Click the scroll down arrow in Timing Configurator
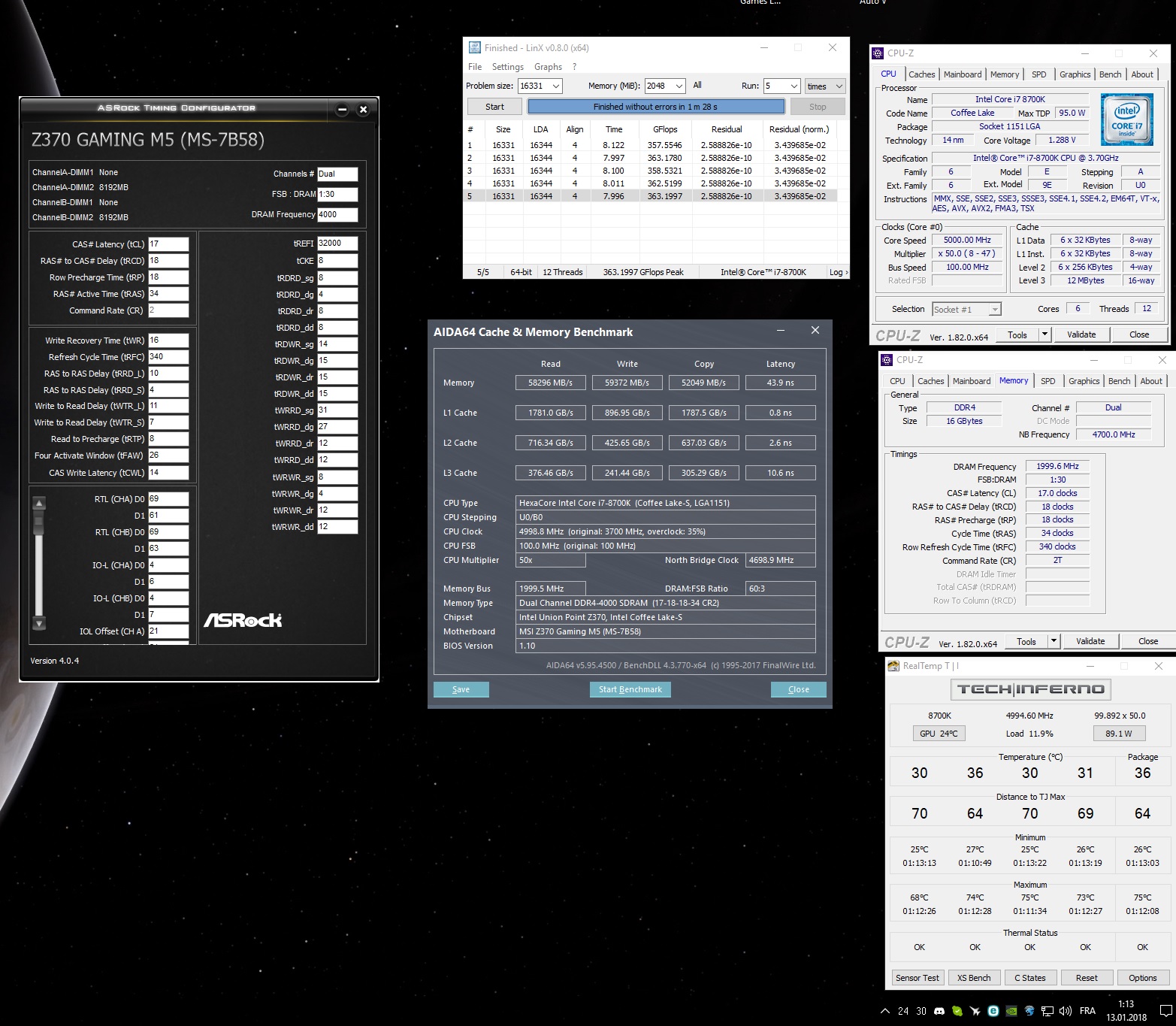Image resolution: width=1176 pixels, height=1026 pixels. point(40,623)
